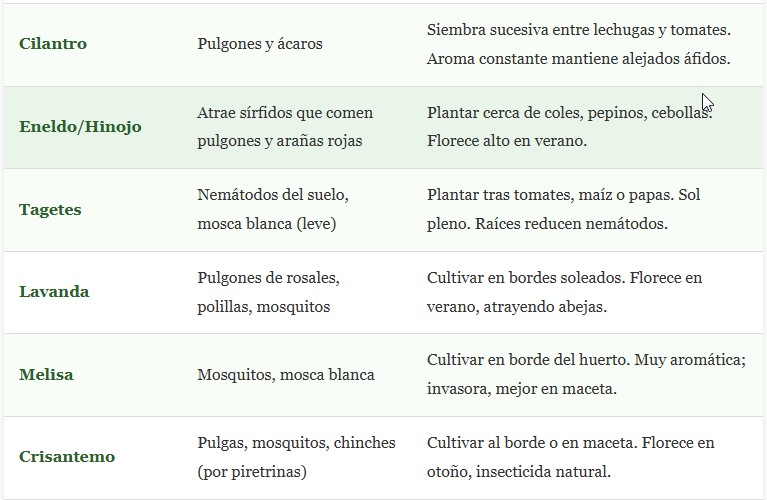Image resolution: width=767 pixels, height=500 pixels.
Task: Select the "Florece alto en verano" line
Action: pyautogui.click(x=507, y=141)
